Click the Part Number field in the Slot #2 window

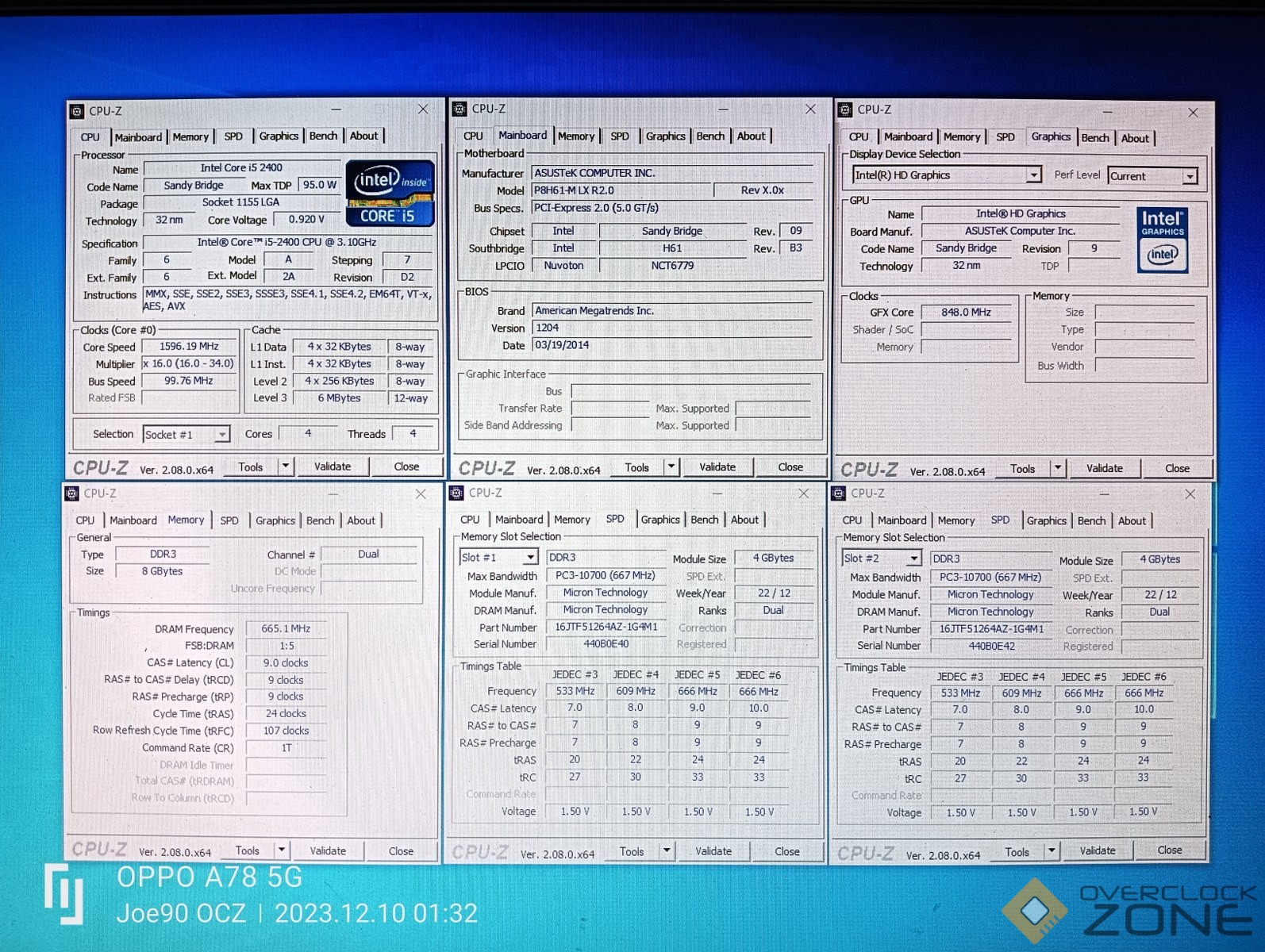tap(991, 629)
